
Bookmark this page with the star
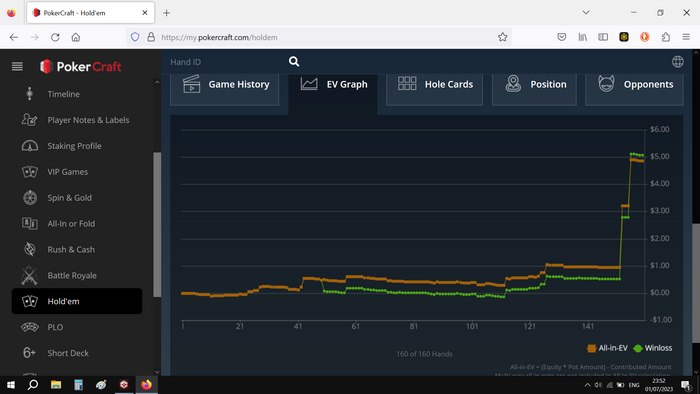(x=503, y=37)
